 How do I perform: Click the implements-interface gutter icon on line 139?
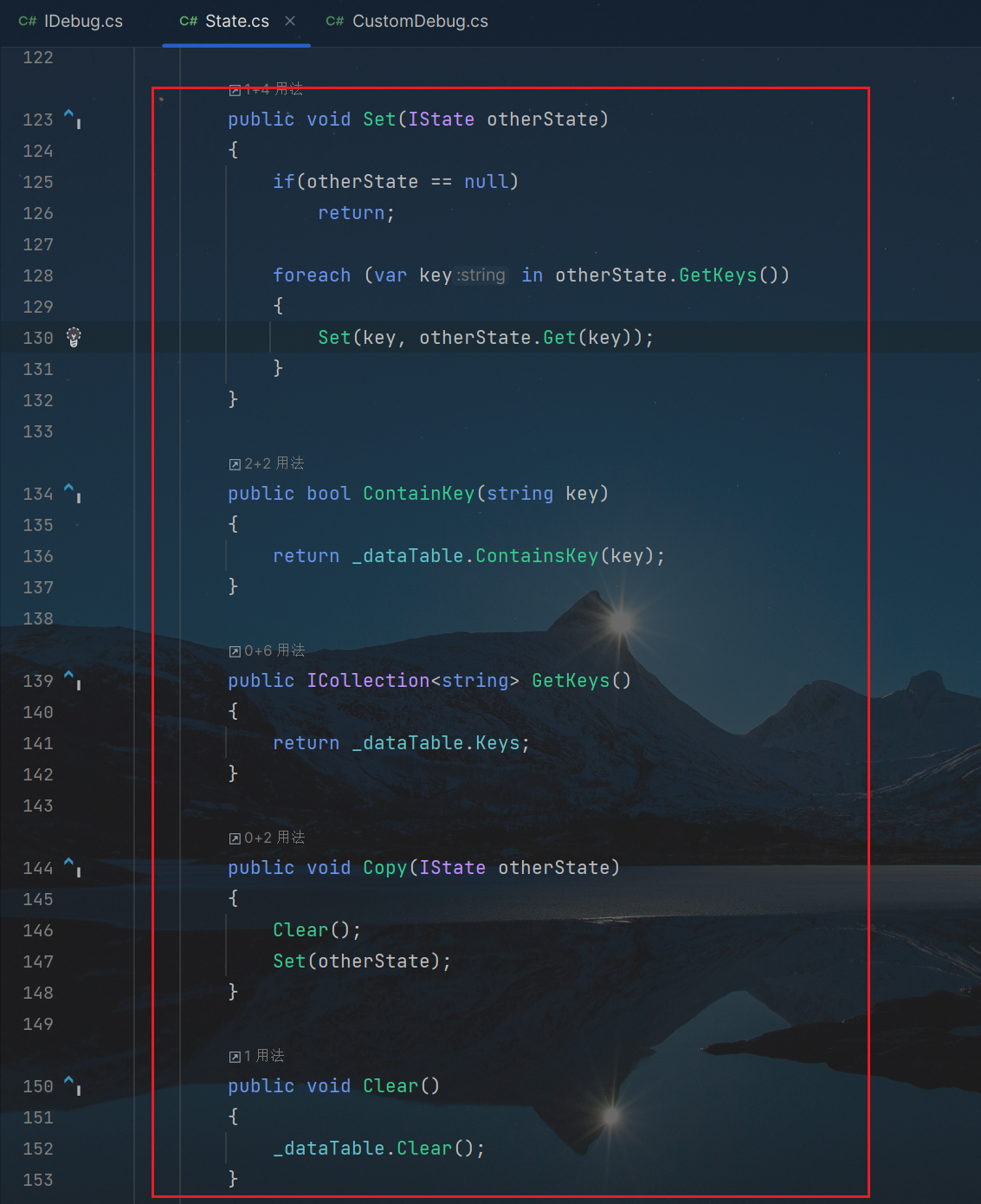click(x=73, y=680)
